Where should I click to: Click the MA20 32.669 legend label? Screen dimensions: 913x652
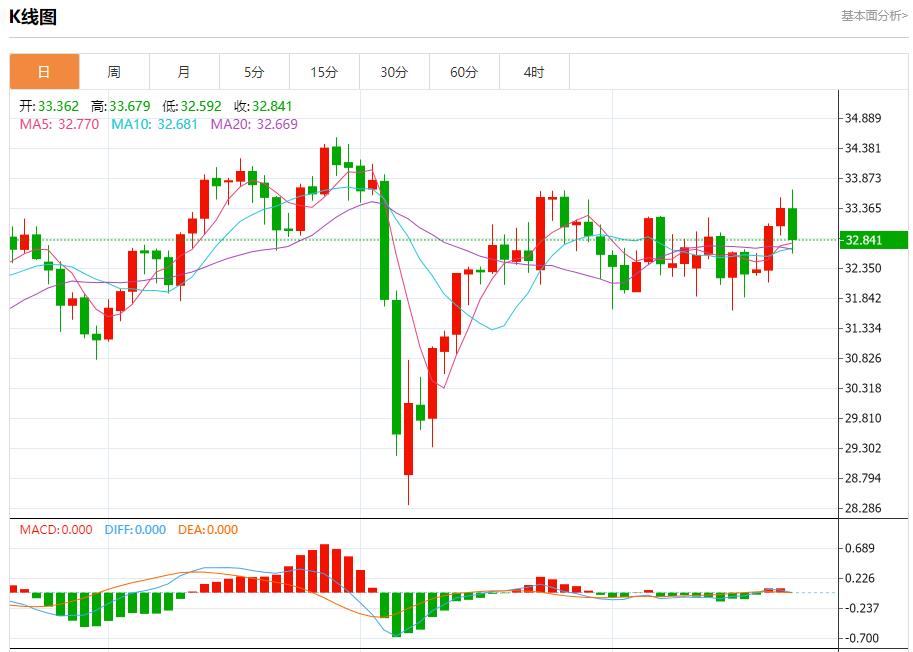254,124
